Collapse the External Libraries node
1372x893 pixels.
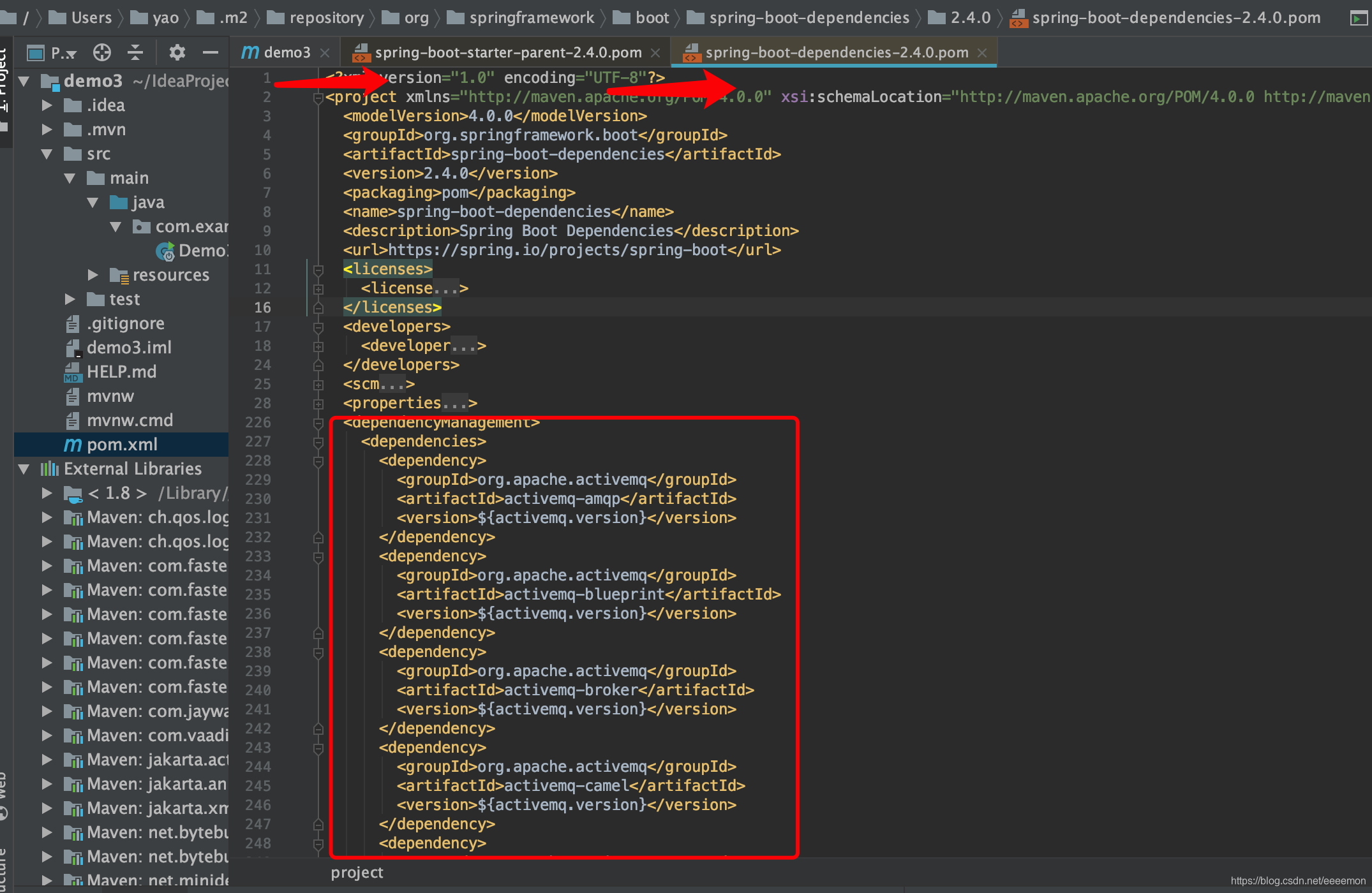tap(24, 469)
